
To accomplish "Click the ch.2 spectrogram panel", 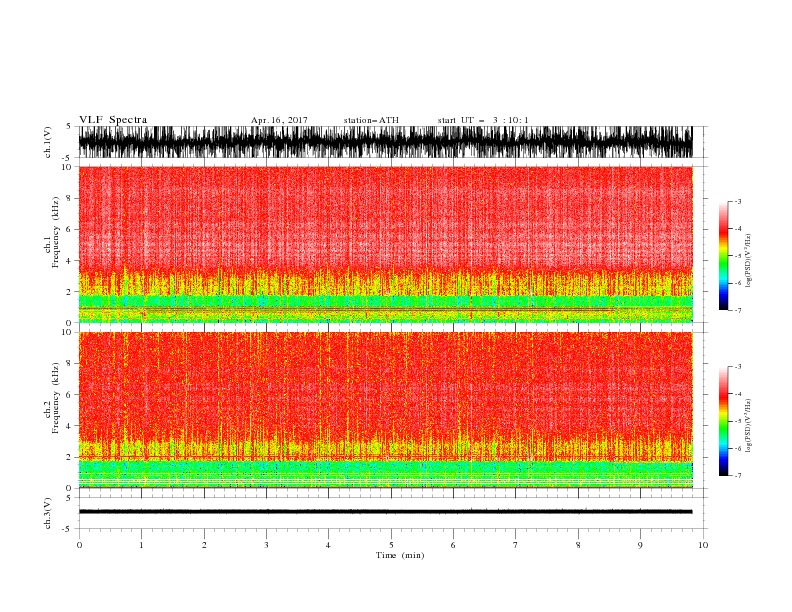I will click(x=385, y=410).
